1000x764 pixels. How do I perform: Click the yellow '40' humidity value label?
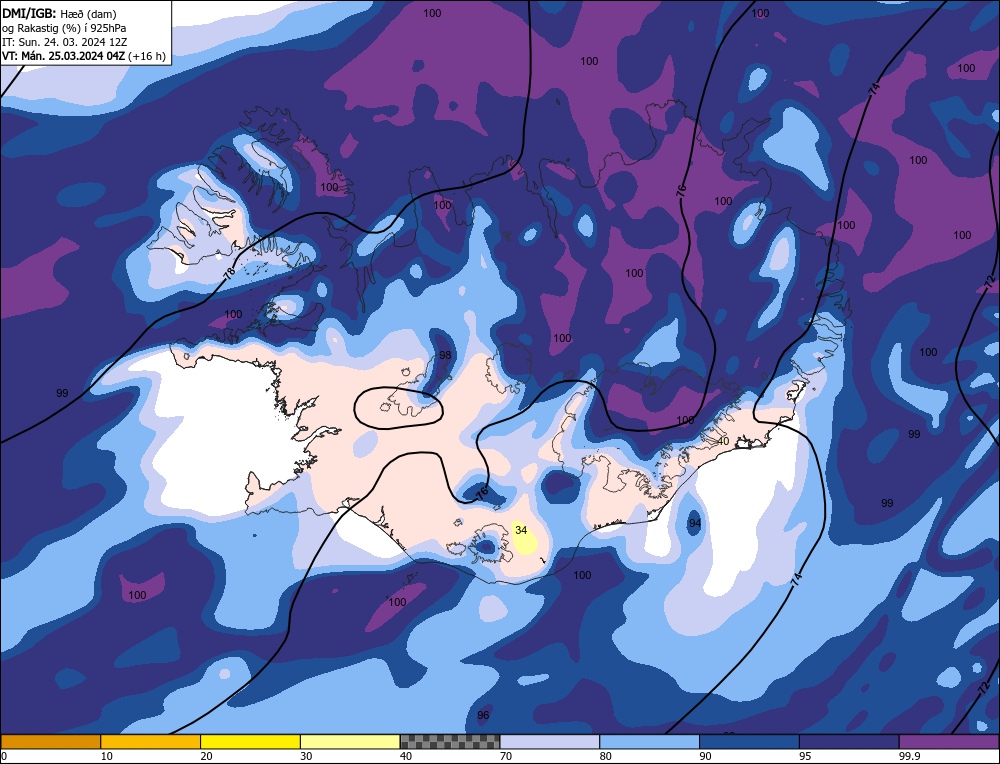(723, 441)
